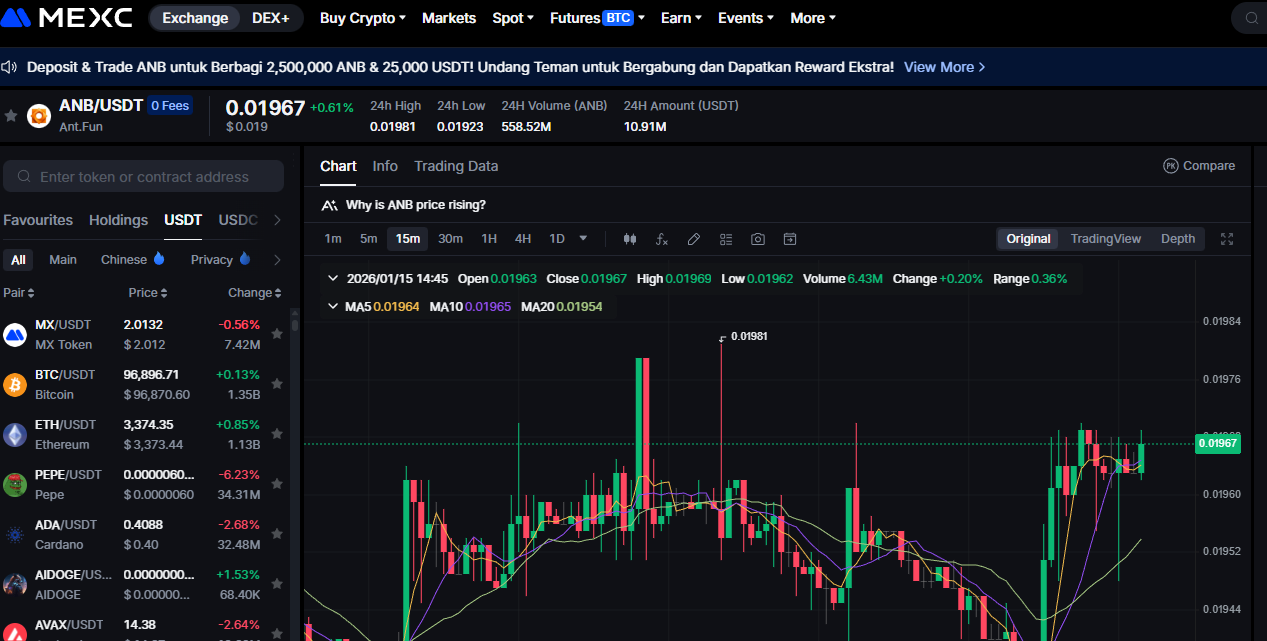Open the indicators fx menu
Image resolution: width=1267 pixels, height=641 pixels.
pyautogui.click(x=661, y=239)
